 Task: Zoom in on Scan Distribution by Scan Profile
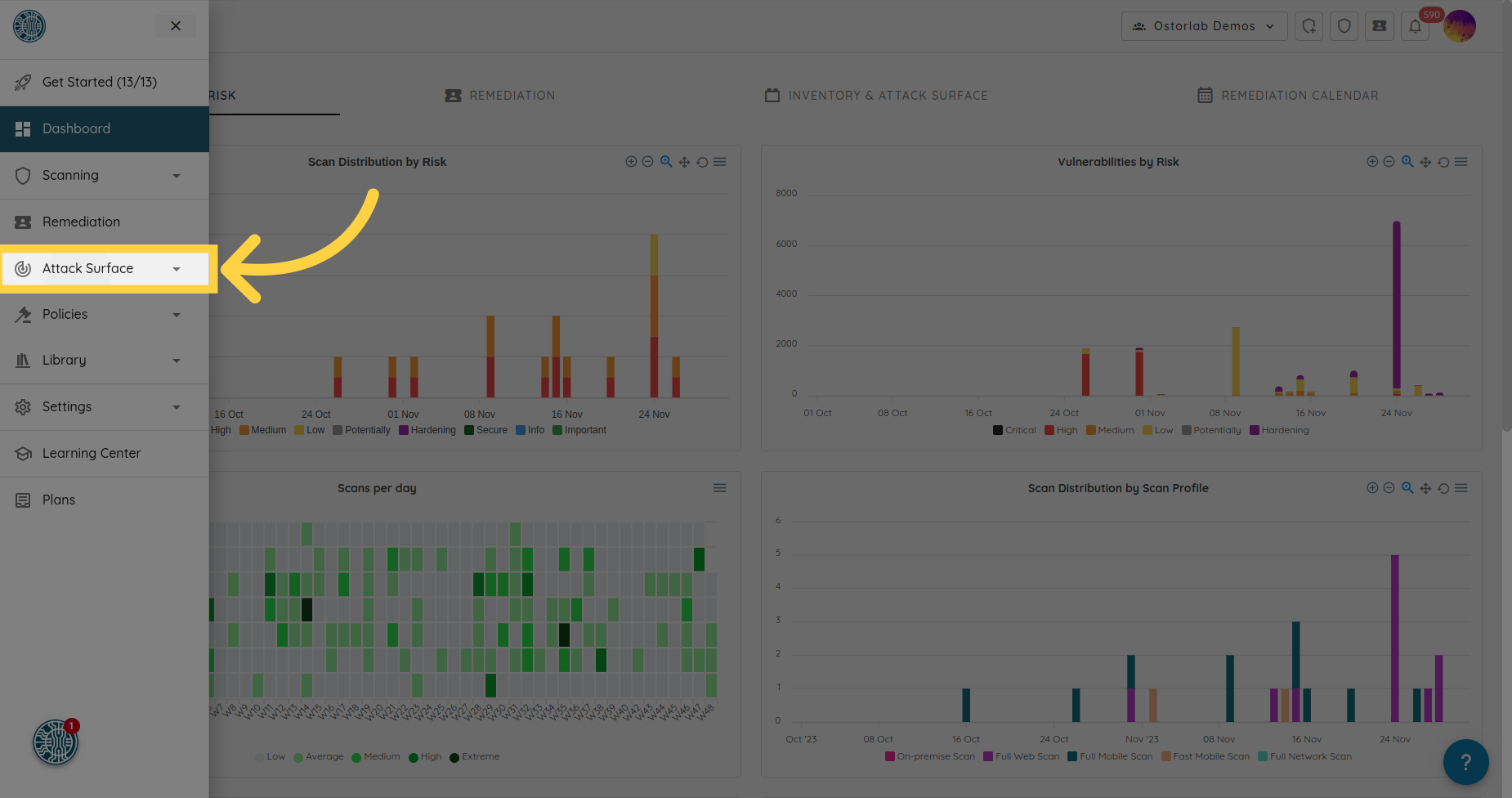pyautogui.click(x=1372, y=488)
